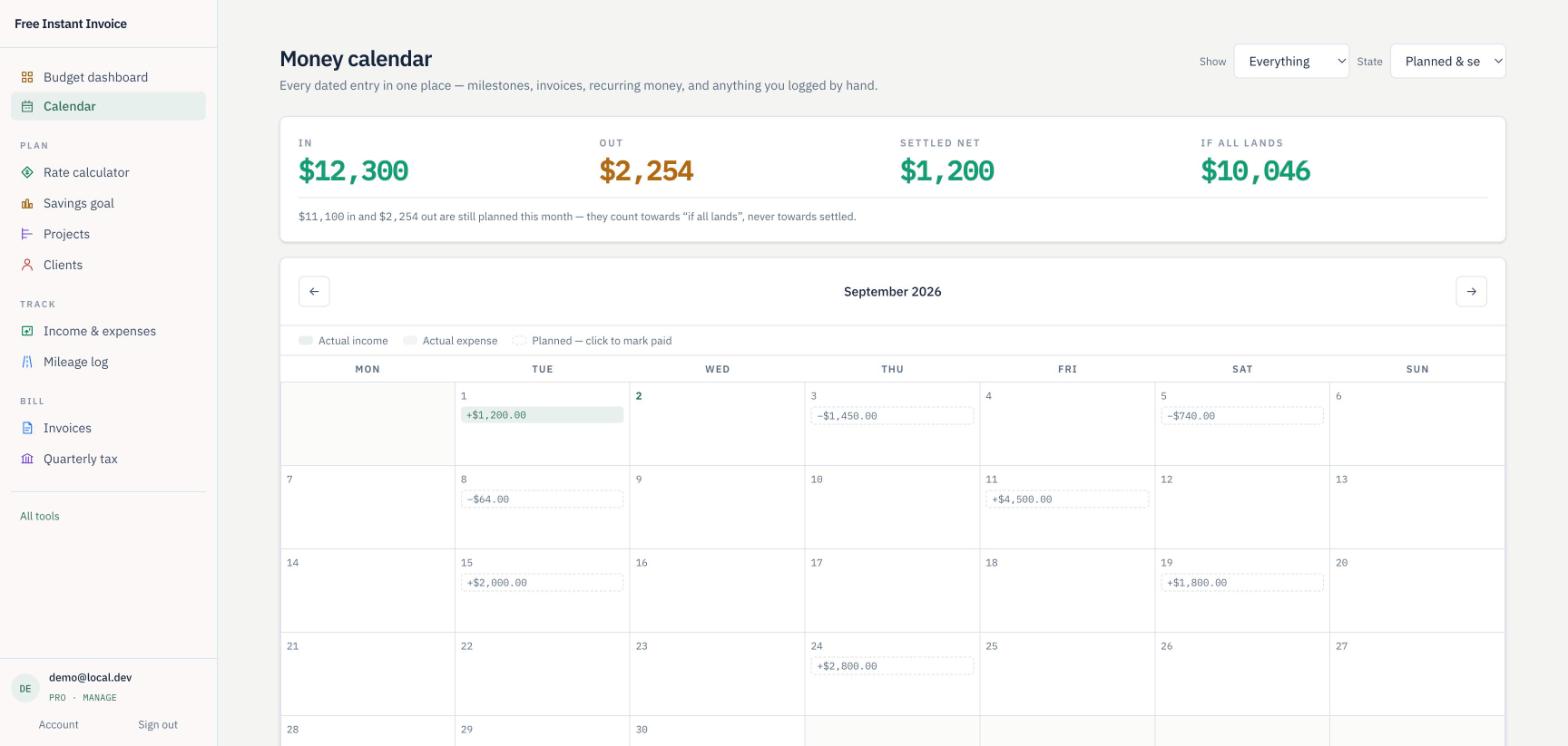1568x746 pixels.
Task: Click the Actual expense legend swatch
Action: pos(410,341)
